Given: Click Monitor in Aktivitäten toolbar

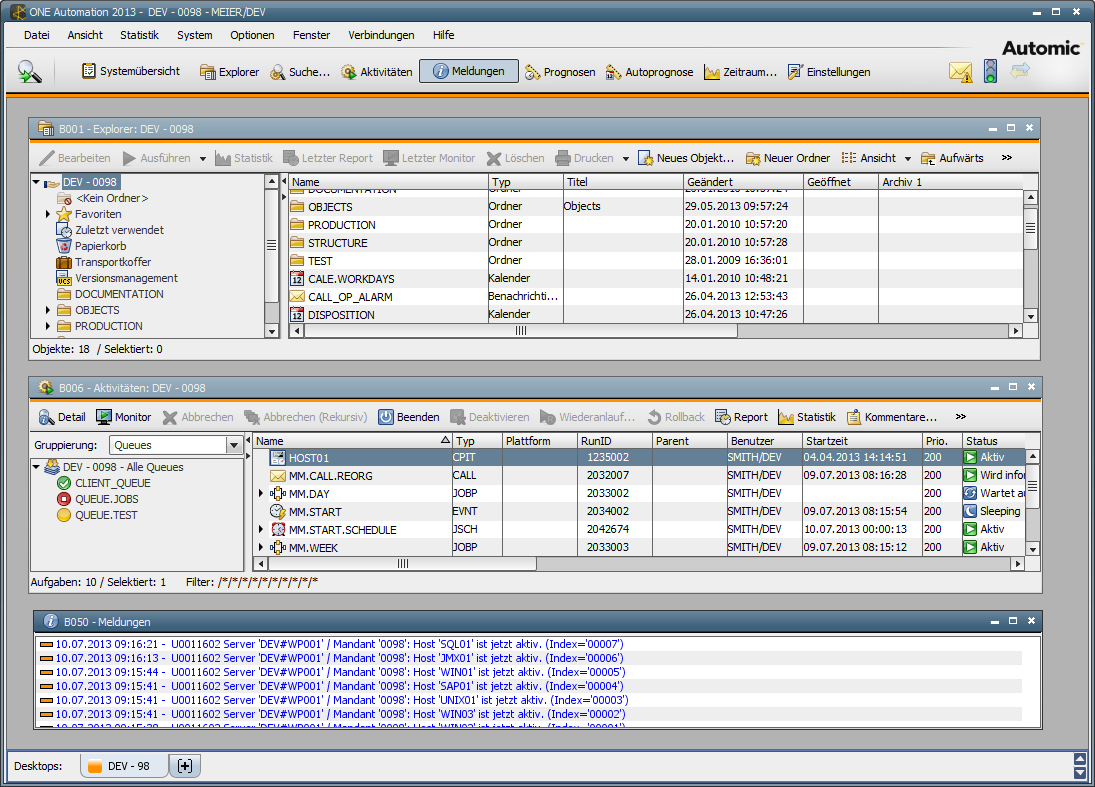Looking at the screenshot, I should pyautogui.click(x=124, y=417).
